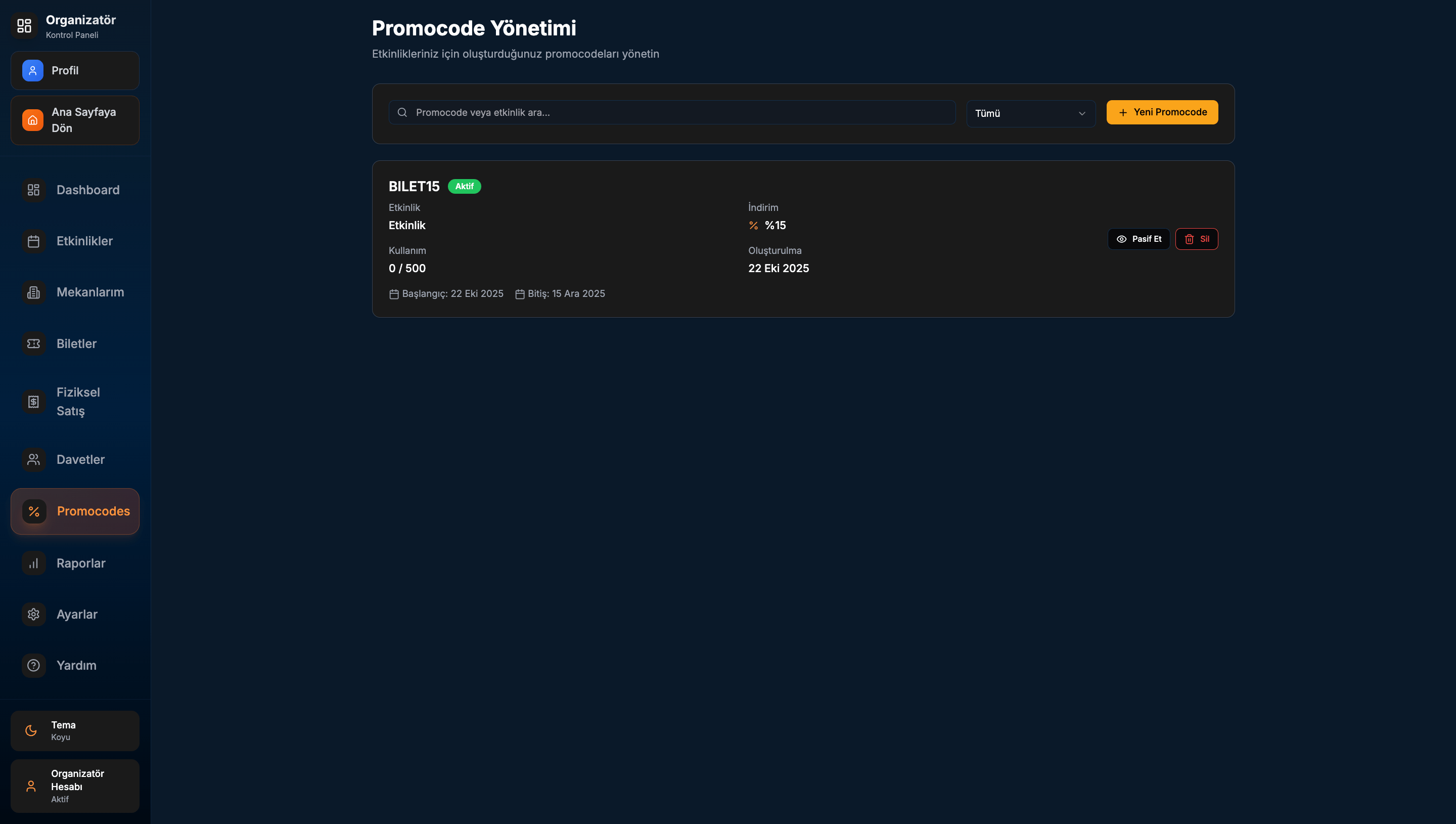Click the Raporlar bar chart icon
This screenshot has width=1456, height=824.
click(33, 563)
